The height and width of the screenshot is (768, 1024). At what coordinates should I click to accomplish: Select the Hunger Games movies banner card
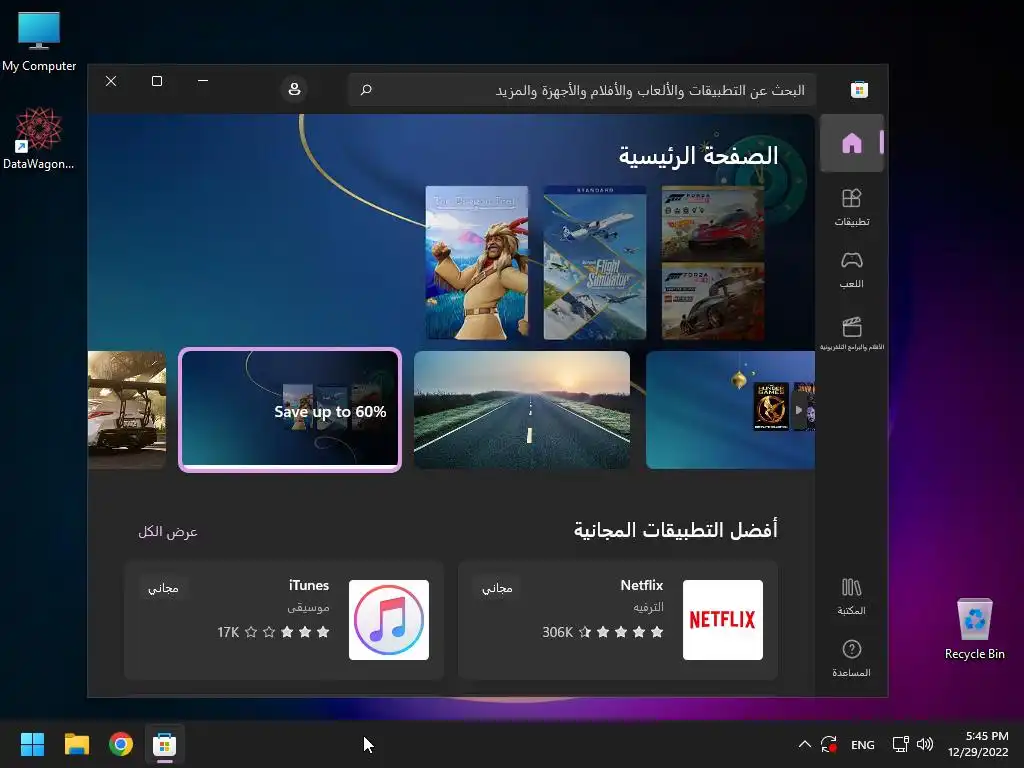tap(730, 409)
